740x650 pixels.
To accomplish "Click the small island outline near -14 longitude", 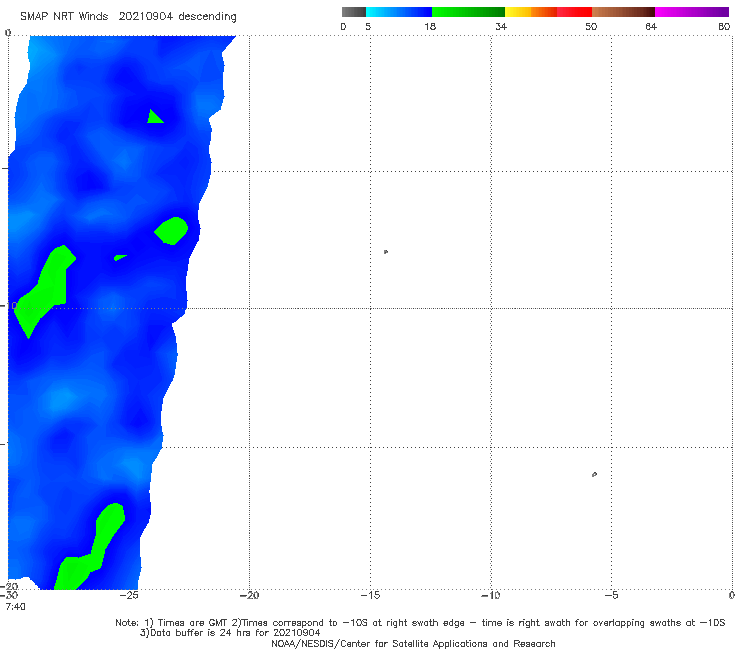I will pos(386,252).
